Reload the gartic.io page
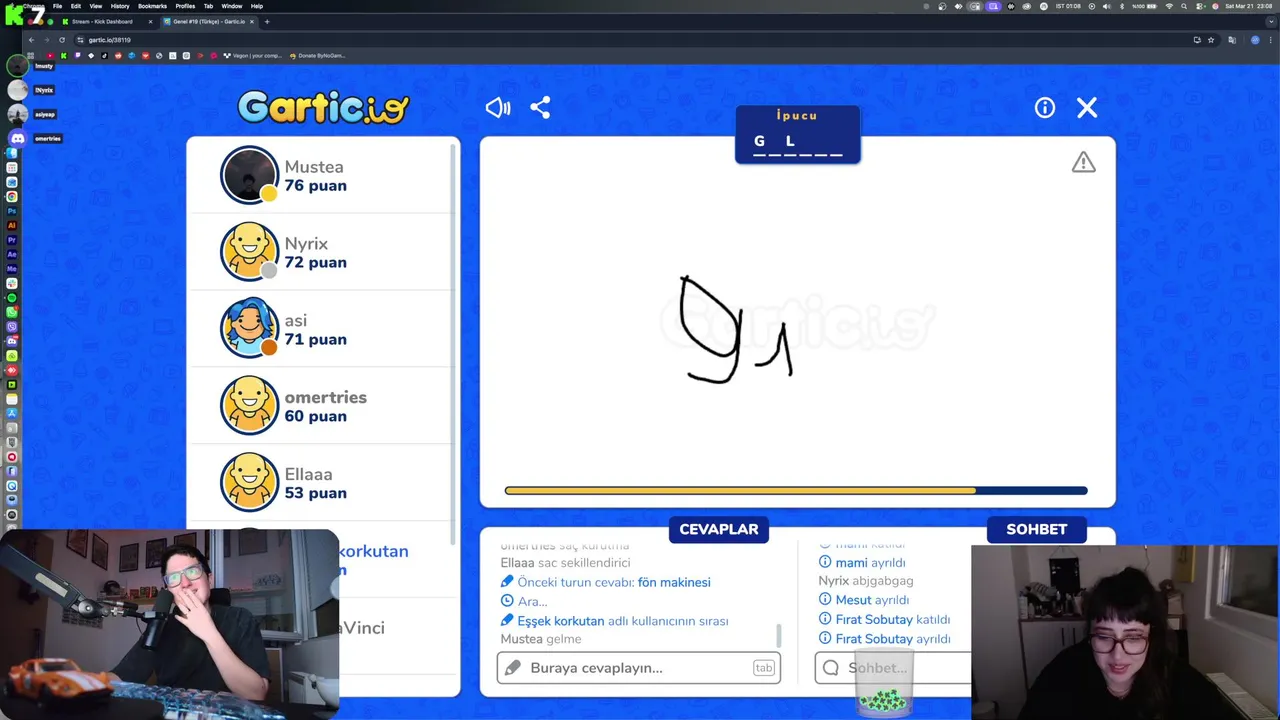 coord(62,40)
